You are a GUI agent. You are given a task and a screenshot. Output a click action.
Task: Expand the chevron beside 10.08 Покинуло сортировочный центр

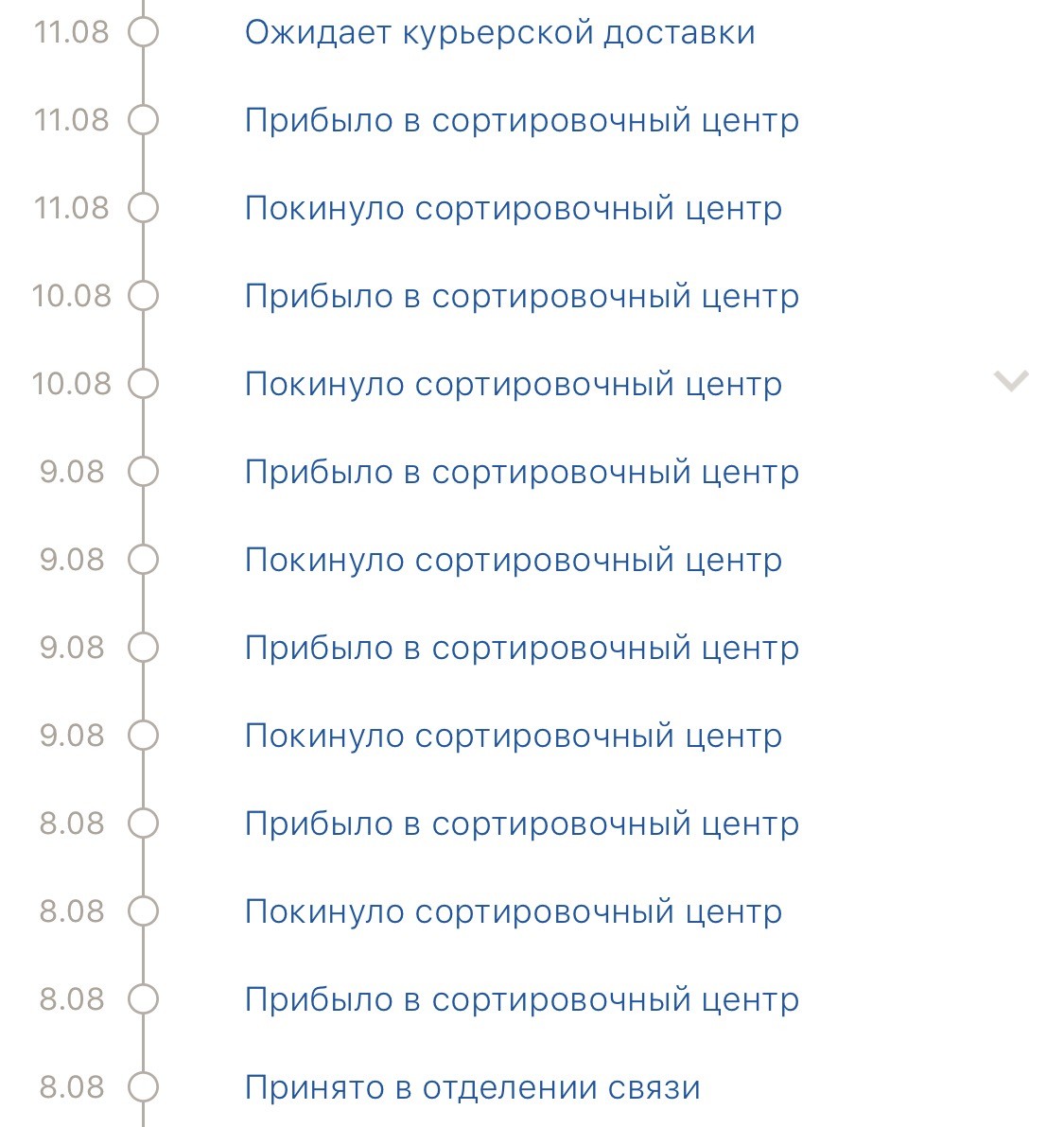(x=1011, y=380)
